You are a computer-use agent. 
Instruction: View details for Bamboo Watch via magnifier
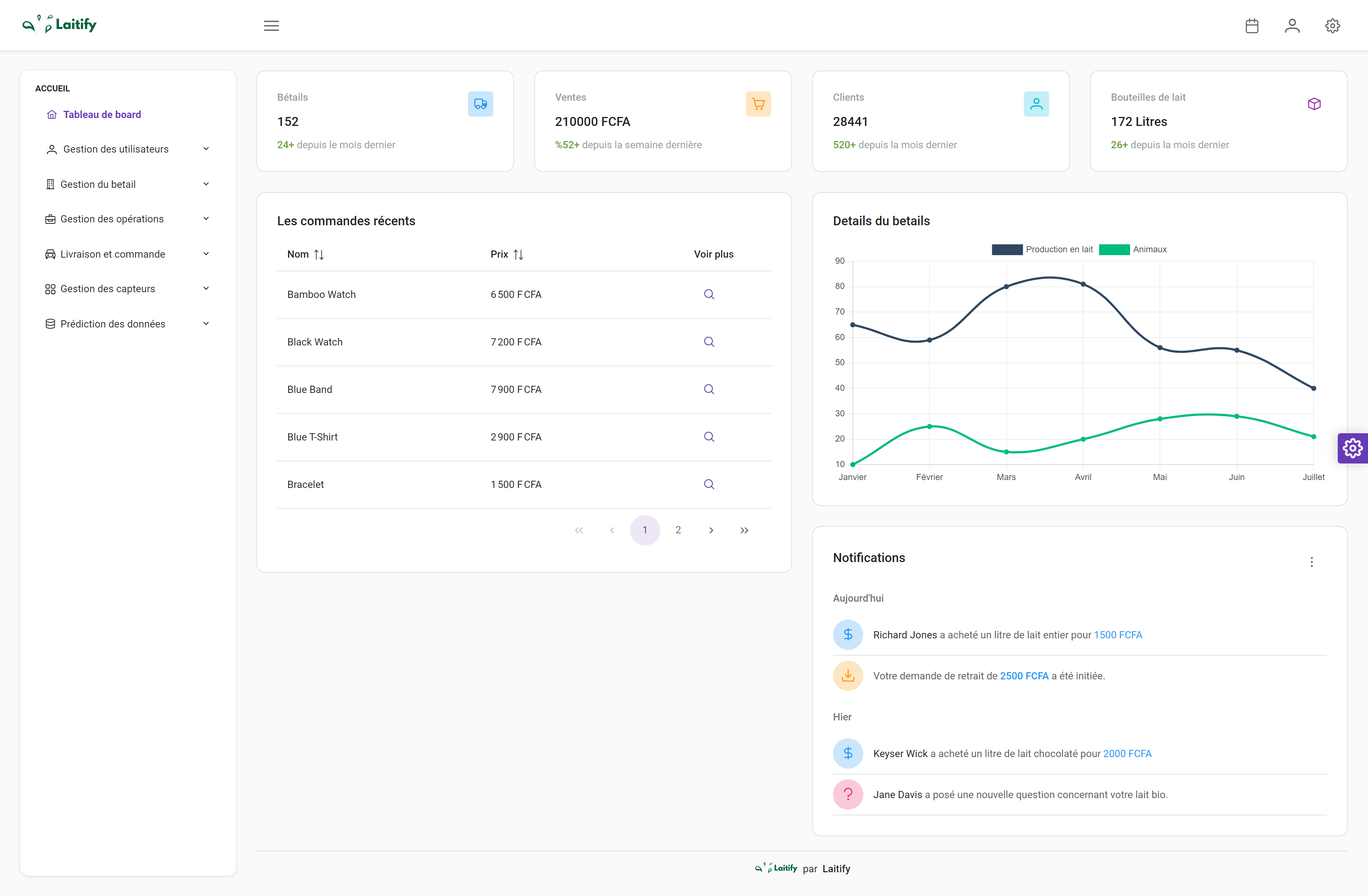(x=709, y=294)
